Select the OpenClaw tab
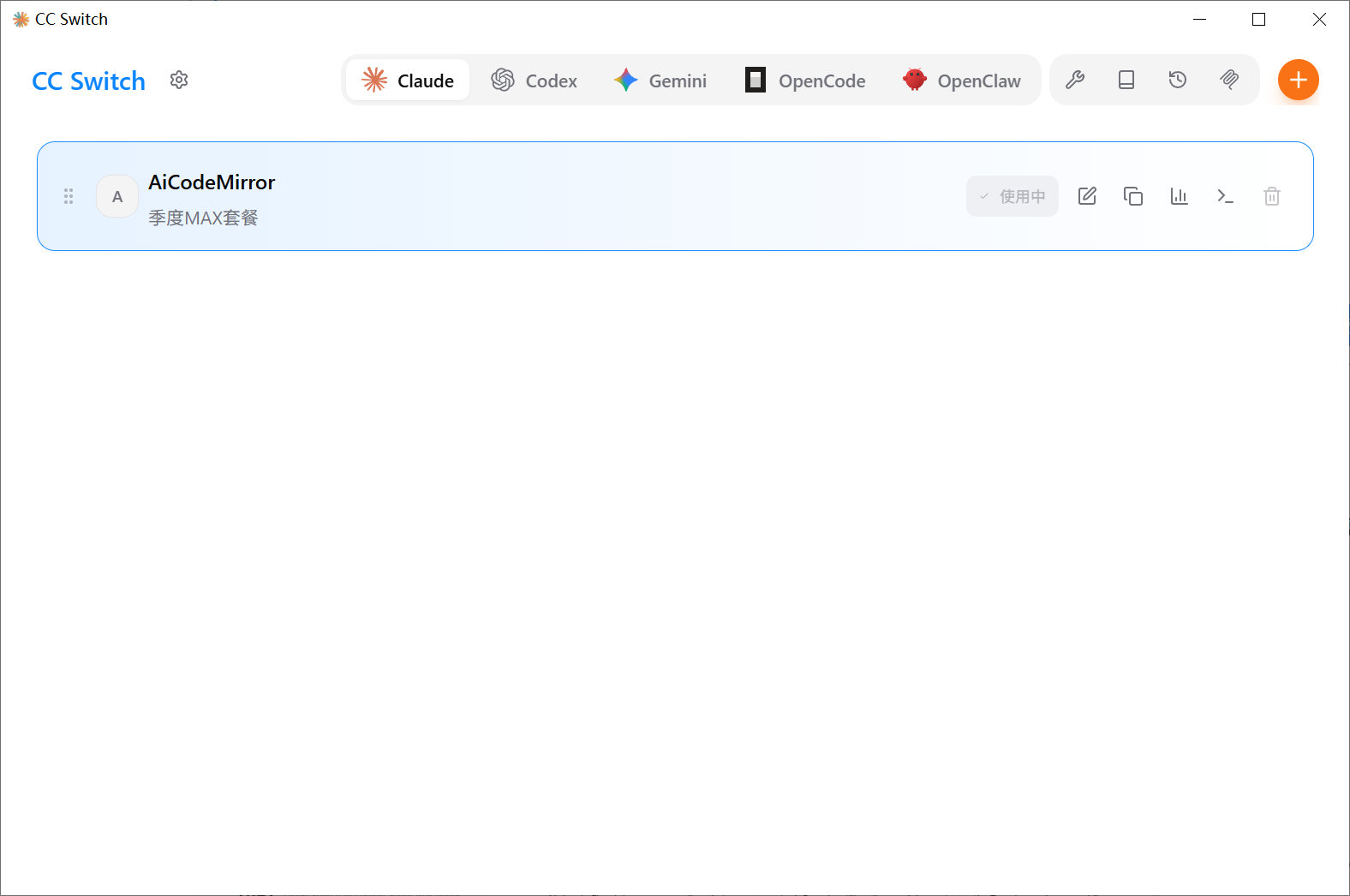The height and width of the screenshot is (896, 1350). [962, 81]
